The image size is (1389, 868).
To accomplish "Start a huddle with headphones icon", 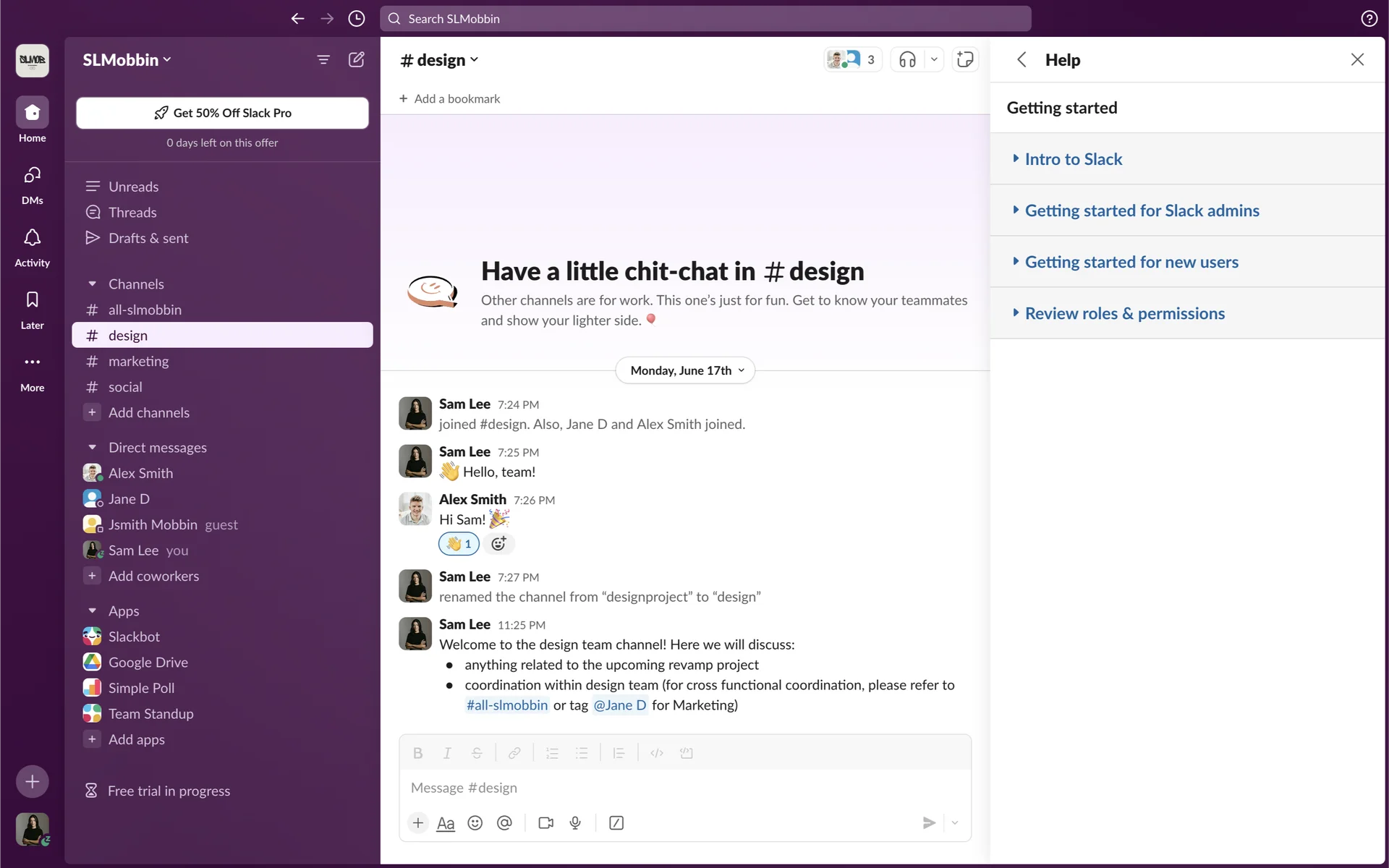I will [x=907, y=60].
